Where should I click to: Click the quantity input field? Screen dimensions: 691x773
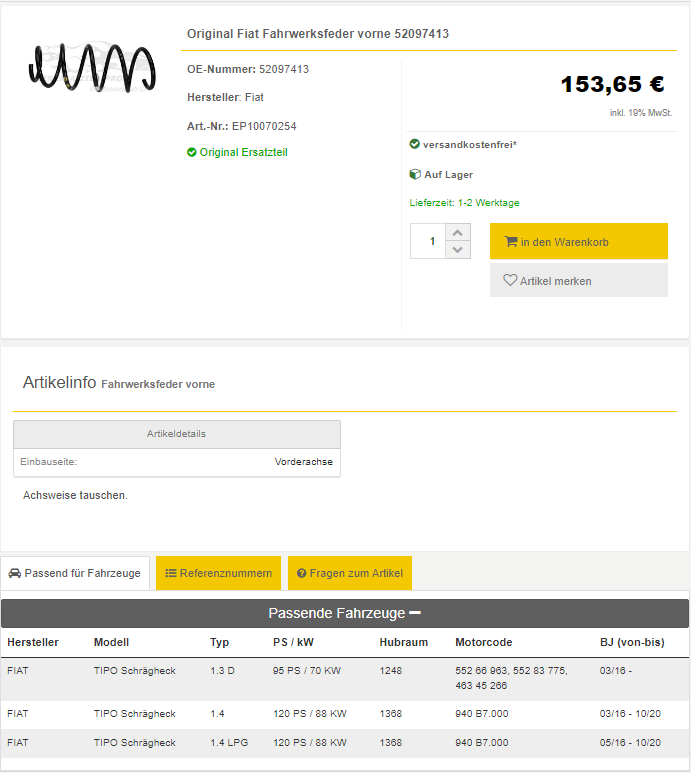click(428, 242)
